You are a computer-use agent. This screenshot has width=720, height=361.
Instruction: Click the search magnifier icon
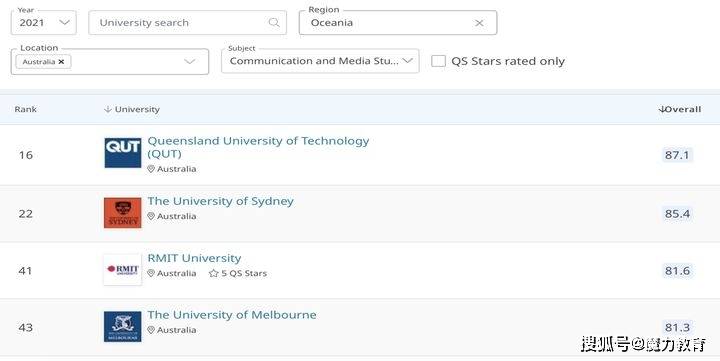click(274, 23)
